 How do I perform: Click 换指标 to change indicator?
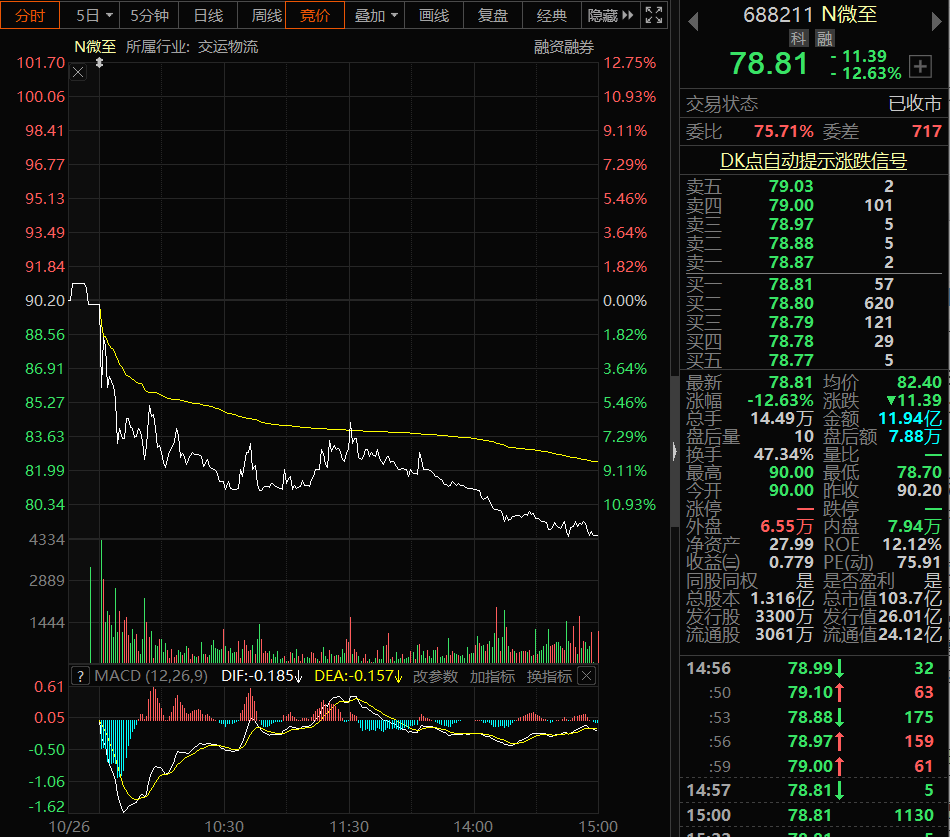tap(549, 676)
